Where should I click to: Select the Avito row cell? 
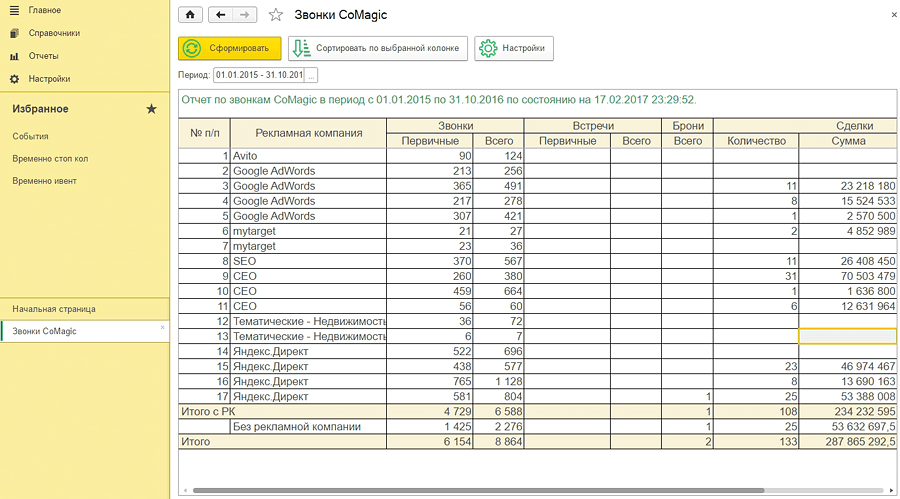(x=307, y=156)
